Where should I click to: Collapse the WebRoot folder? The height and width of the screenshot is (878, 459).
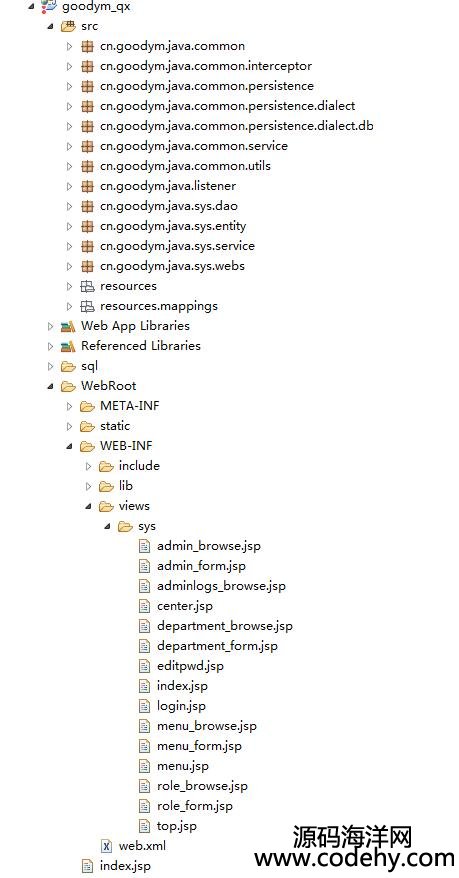click(51, 386)
